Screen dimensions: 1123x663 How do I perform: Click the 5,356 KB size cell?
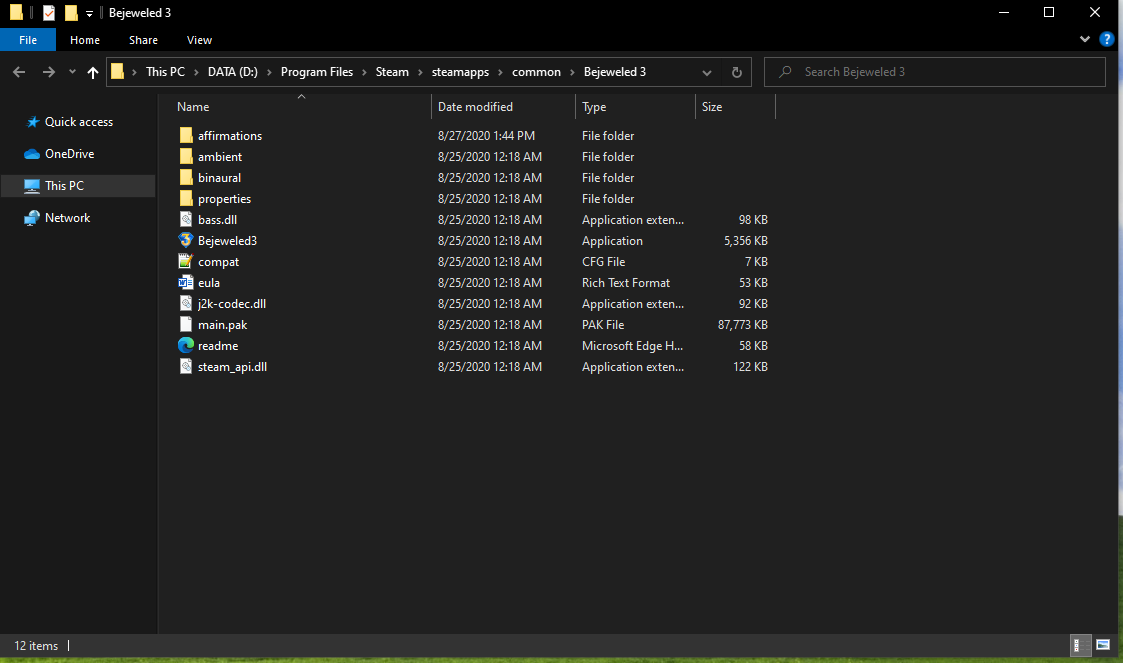pyautogui.click(x=746, y=241)
